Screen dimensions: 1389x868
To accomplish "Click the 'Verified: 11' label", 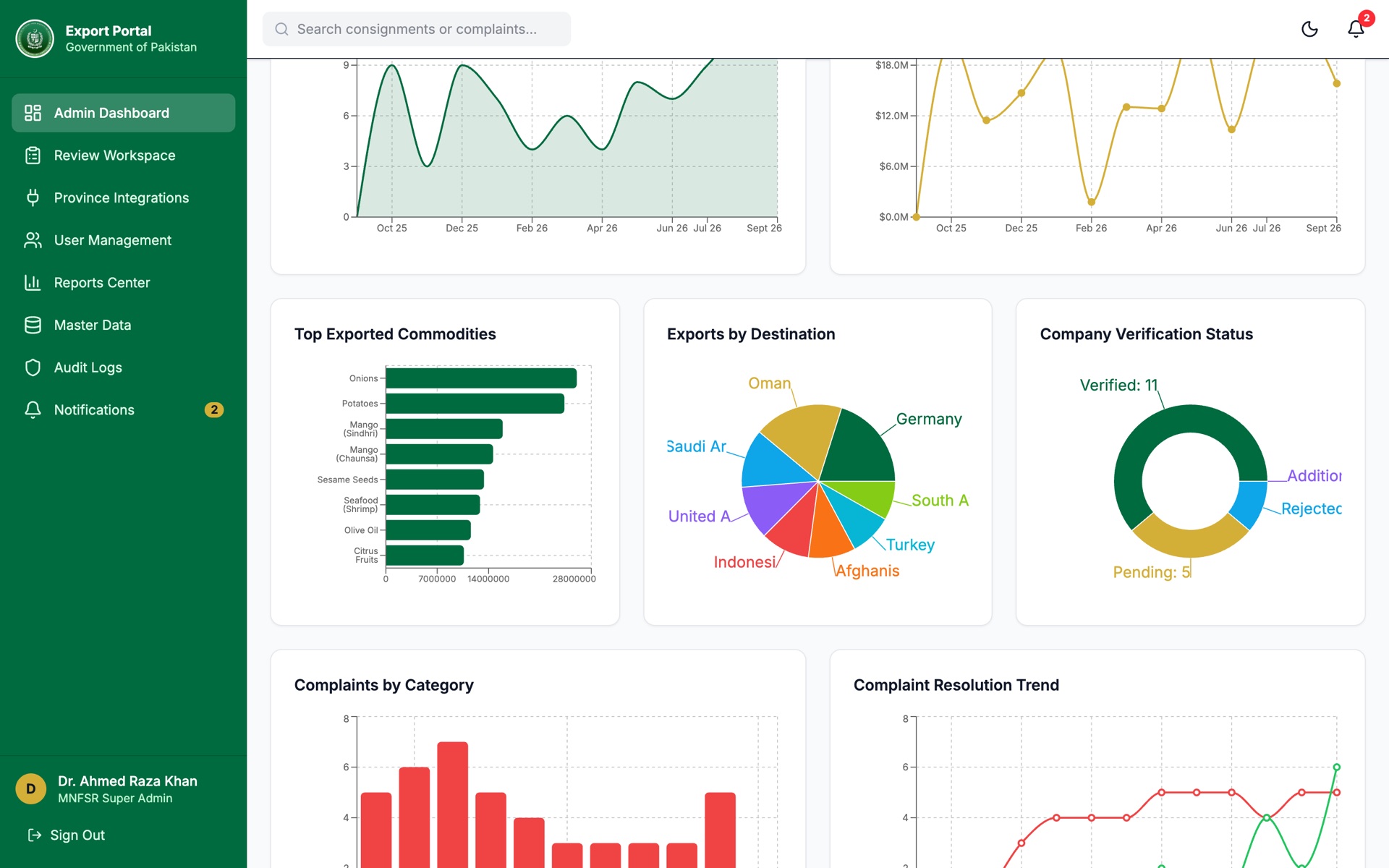I will pos(1118,385).
